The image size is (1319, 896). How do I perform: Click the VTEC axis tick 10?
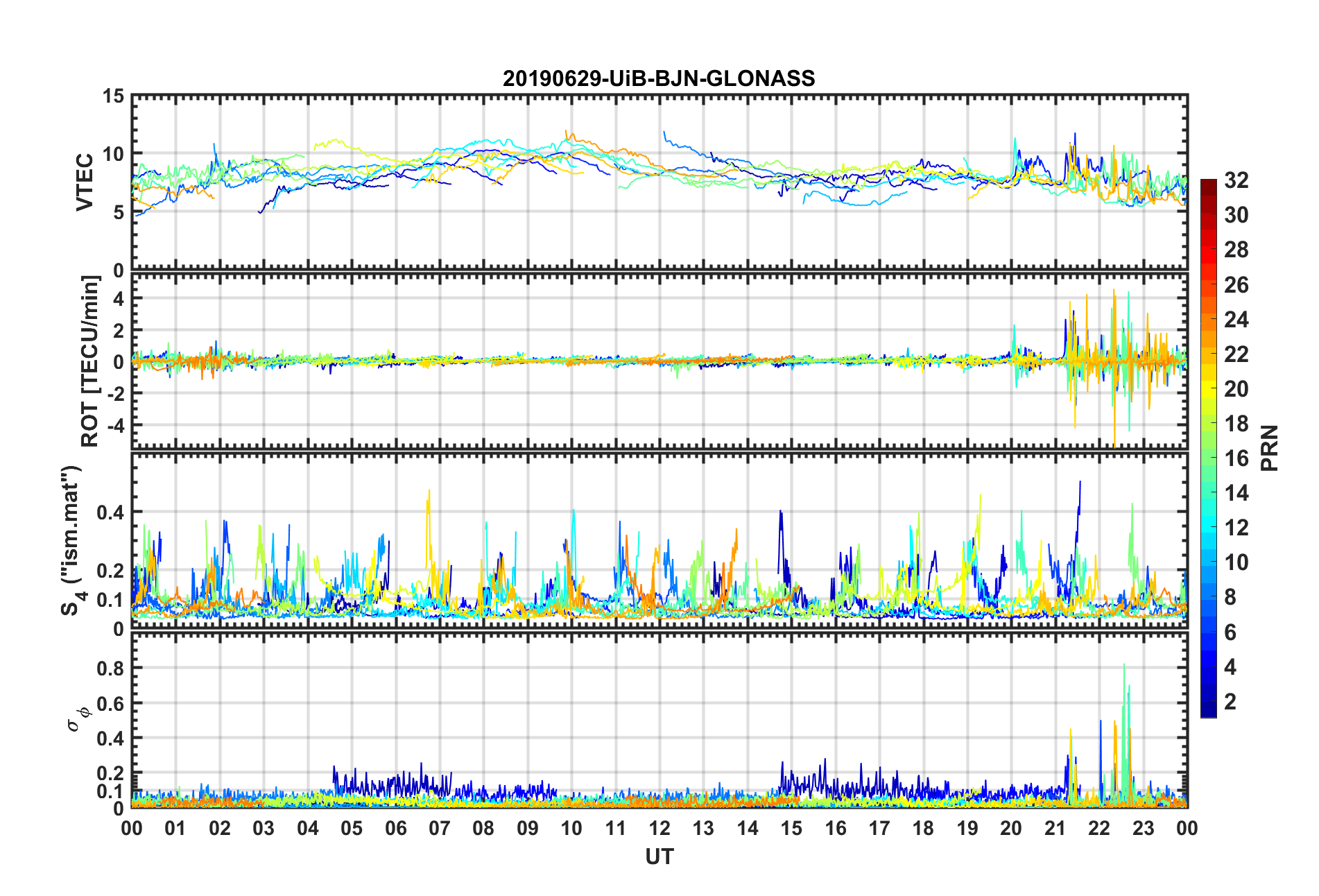[114, 154]
